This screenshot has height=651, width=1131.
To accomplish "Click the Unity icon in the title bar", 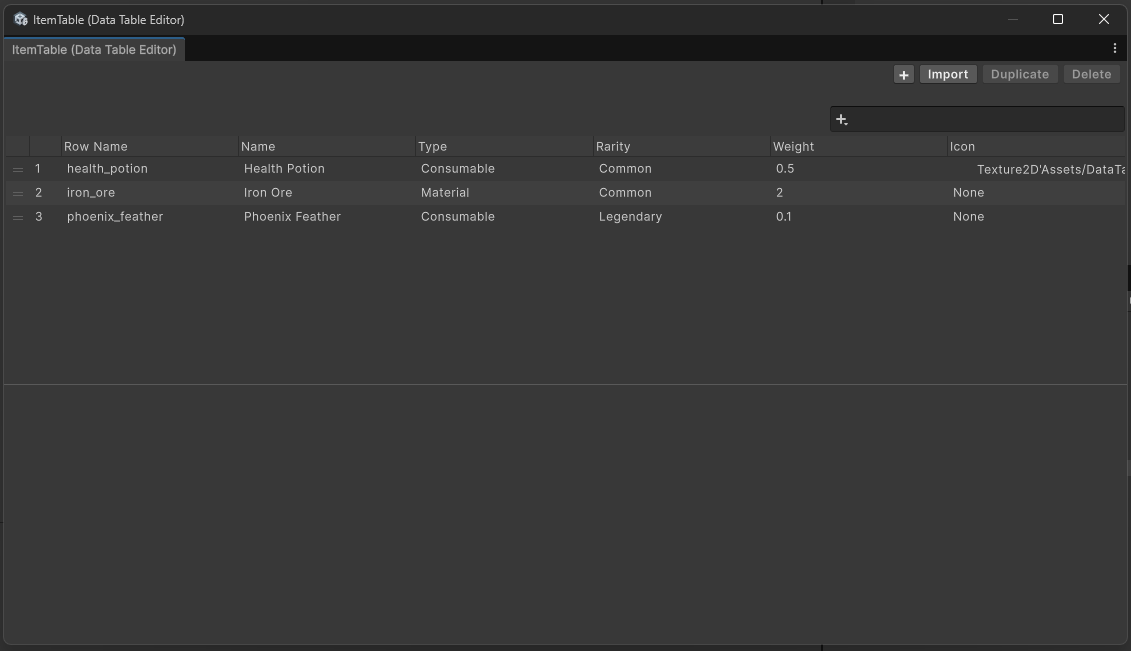I will [x=20, y=19].
